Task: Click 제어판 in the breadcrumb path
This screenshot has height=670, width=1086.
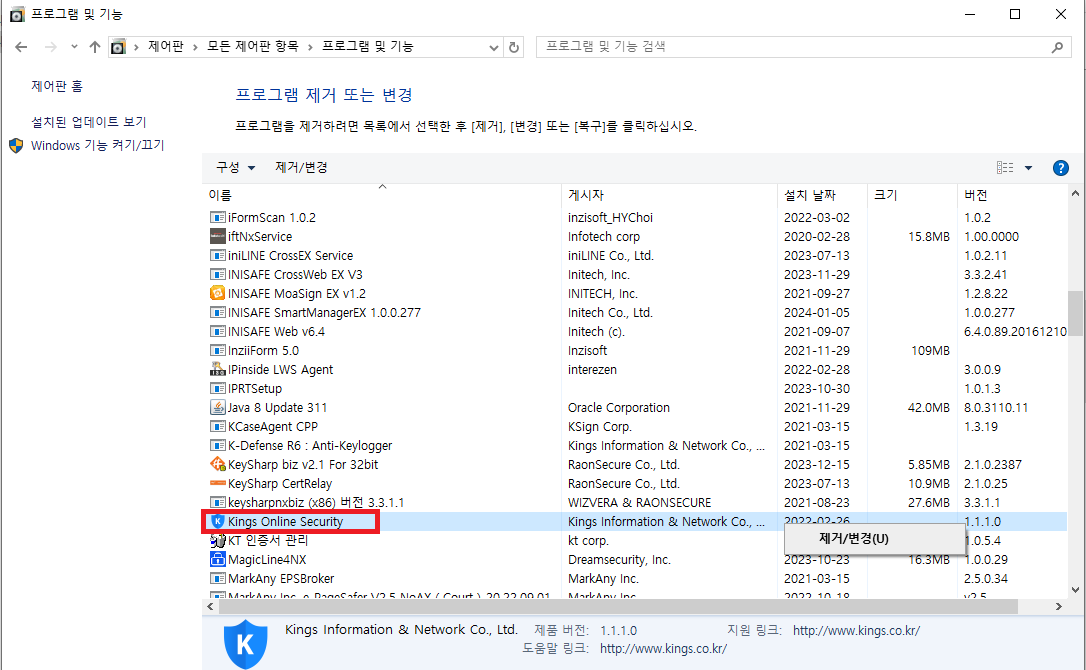Action: [166, 46]
